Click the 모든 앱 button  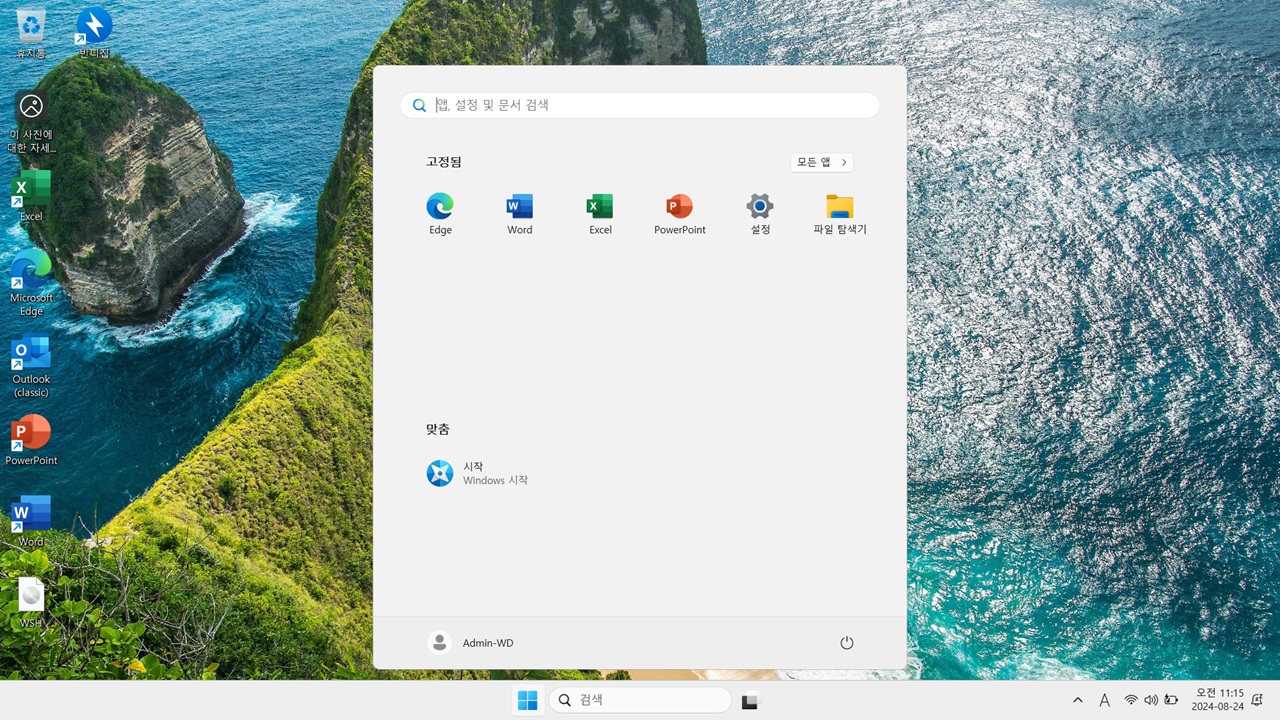pos(822,162)
